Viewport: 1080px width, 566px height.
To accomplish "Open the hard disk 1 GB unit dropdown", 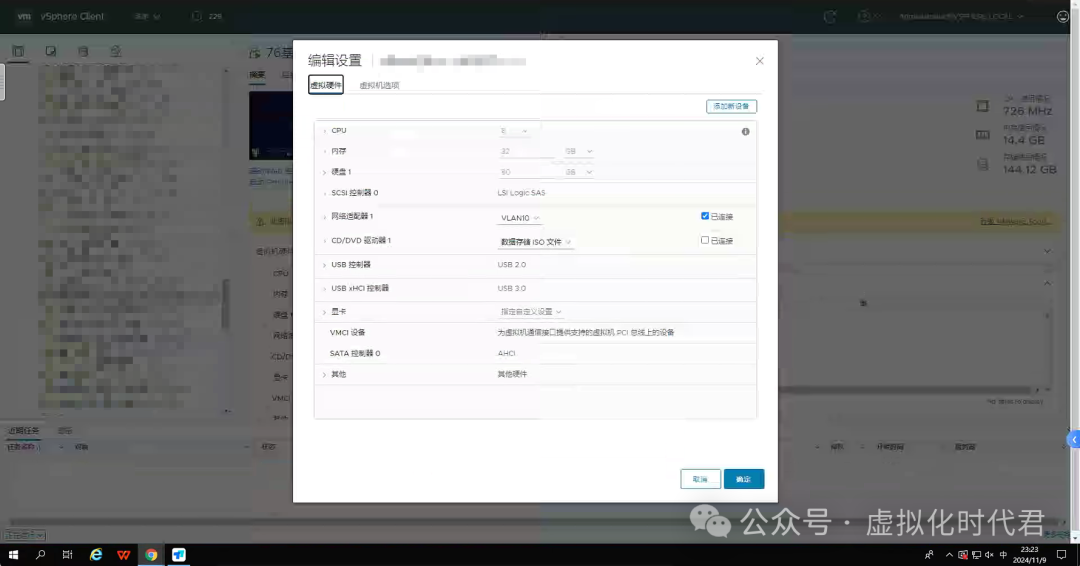I will coord(578,172).
